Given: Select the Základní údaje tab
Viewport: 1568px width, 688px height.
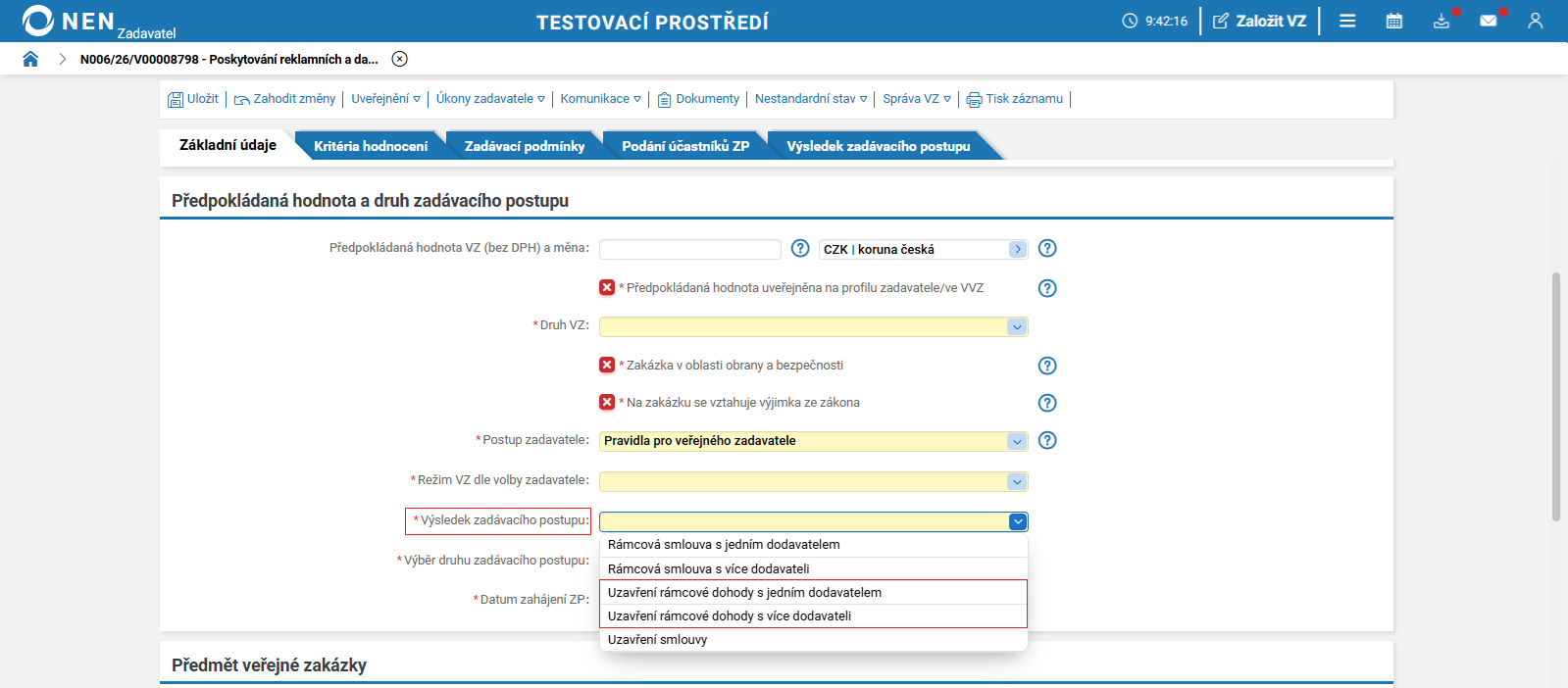Looking at the screenshot, I should [228, 145].
